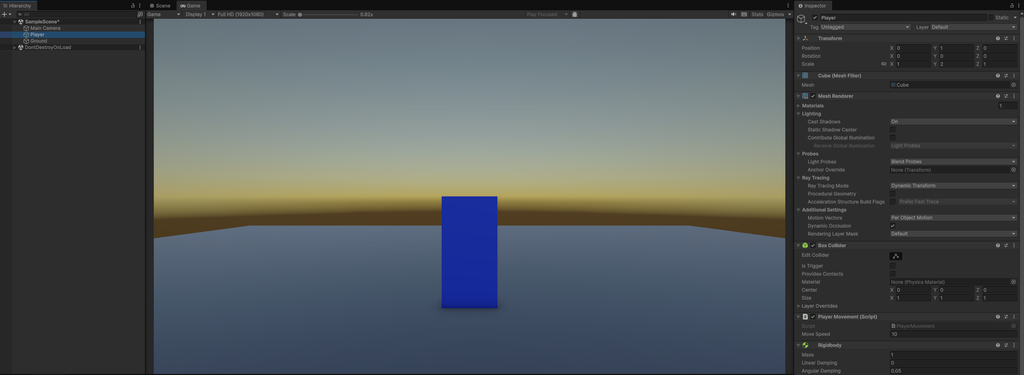Switch to the Scene tab
The height and width of the screenshot is (375, 1024).
click(160, 5)
